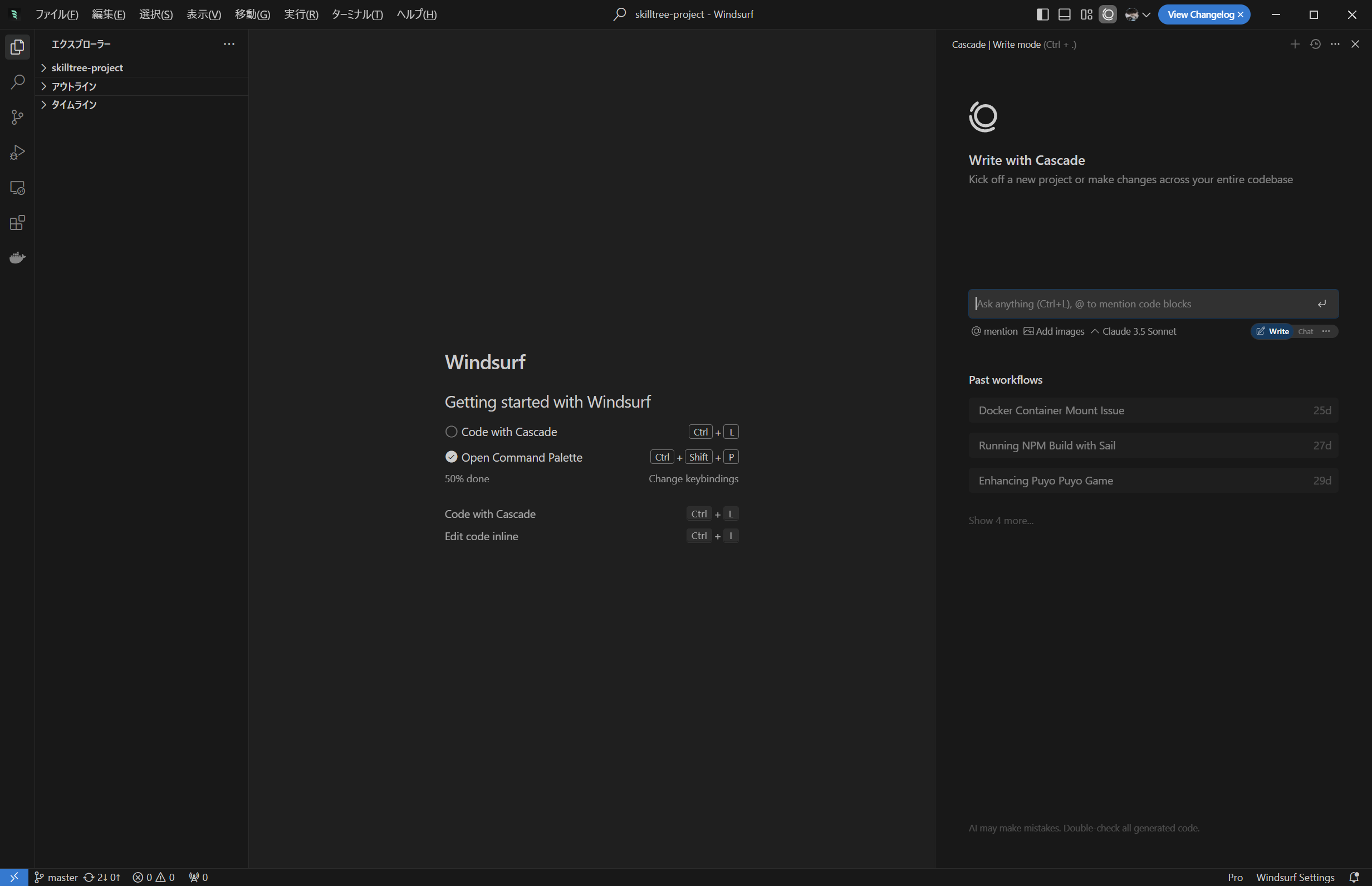Viewport: 1372px width, 886px height.
Task: Open mode options ellipsis beside Chat
Action: coord(1326,331)
